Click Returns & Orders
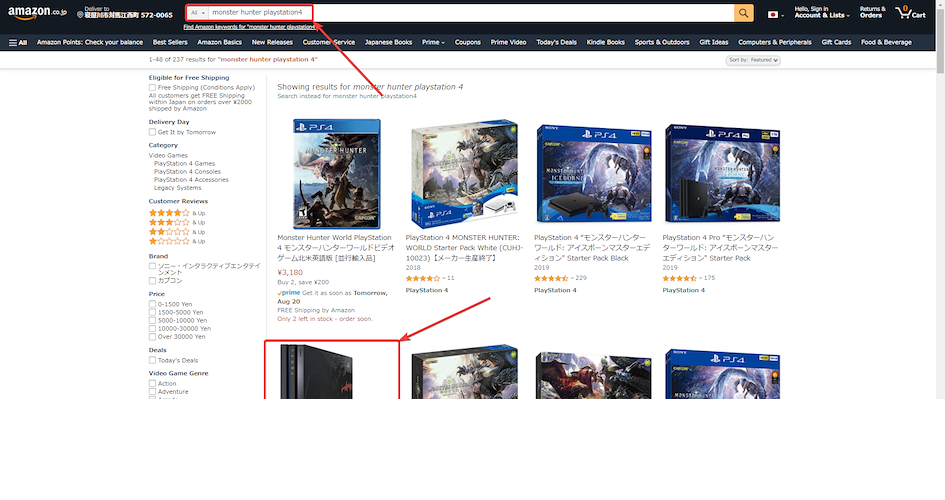Image resolution: width=945 pixels, height=500 pixels. (873, 13)
